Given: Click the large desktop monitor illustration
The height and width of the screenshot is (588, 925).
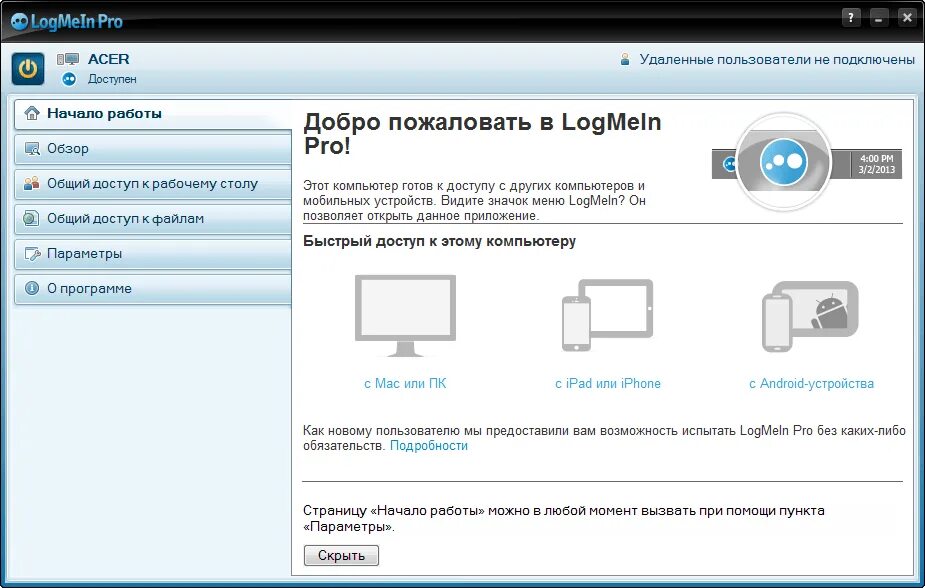Looking at the screenshot, I should (x=405, y=316).
